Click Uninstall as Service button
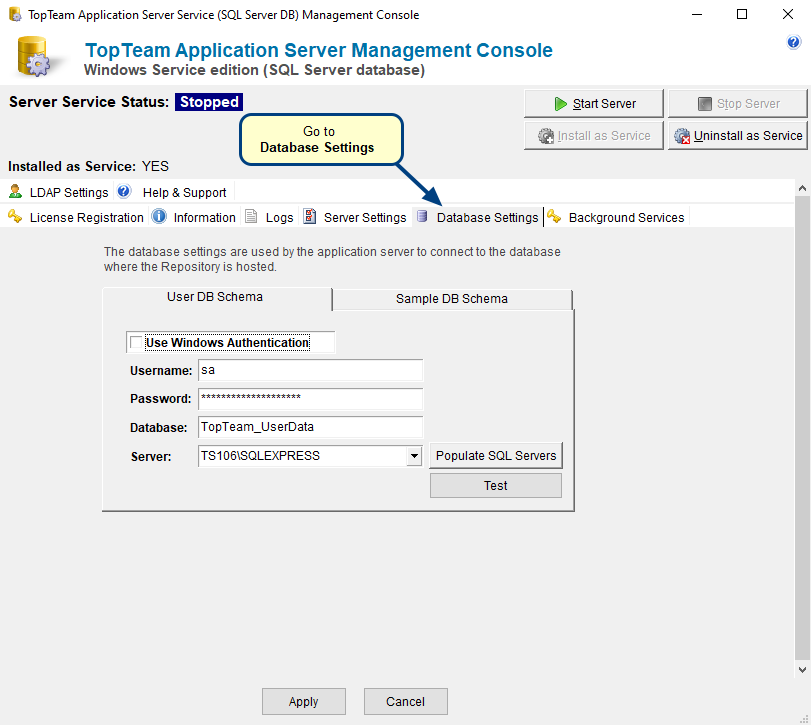811x725 pixels. coord(738,135)
